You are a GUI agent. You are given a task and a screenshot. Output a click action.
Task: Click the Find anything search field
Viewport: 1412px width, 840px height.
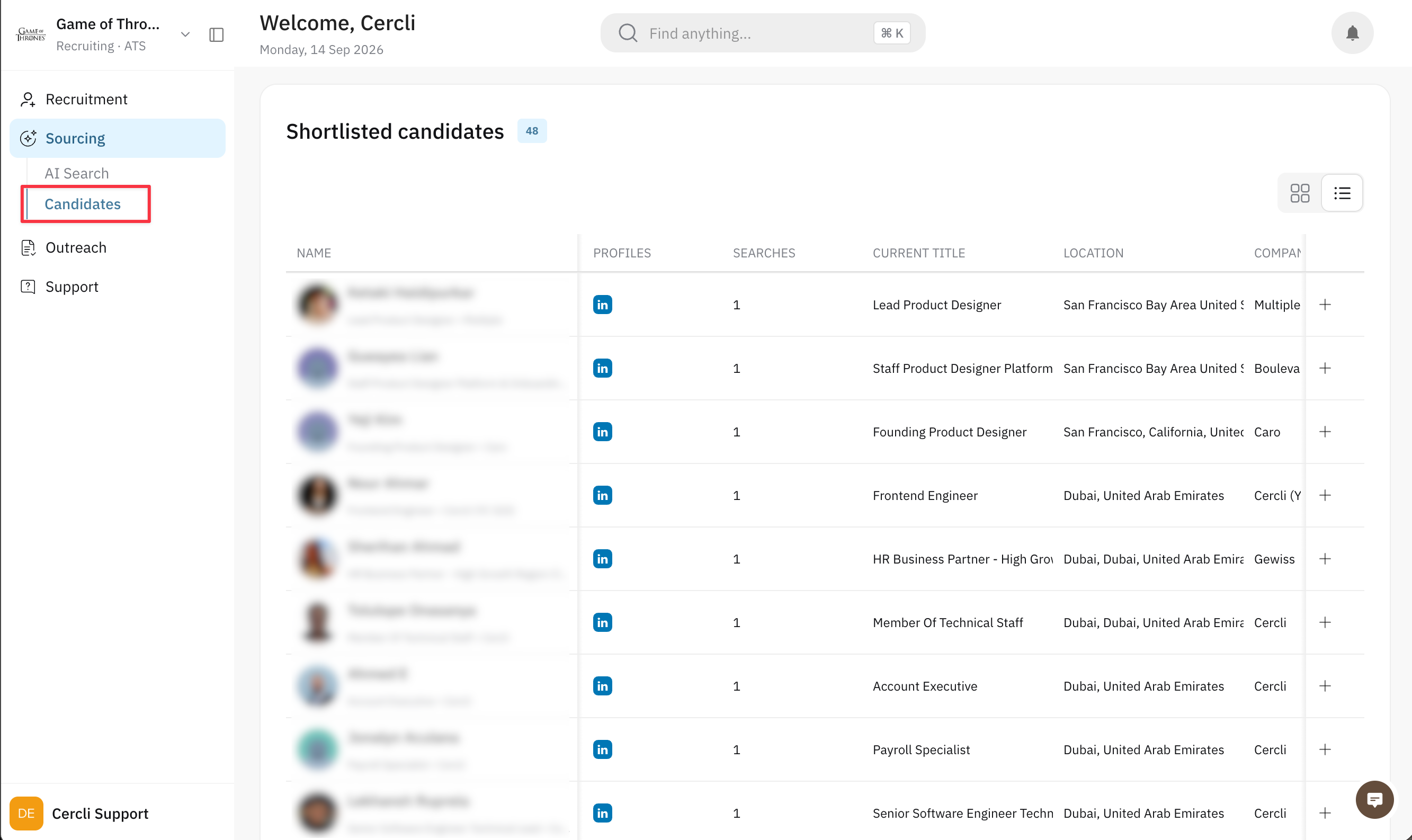click(762, 33)
